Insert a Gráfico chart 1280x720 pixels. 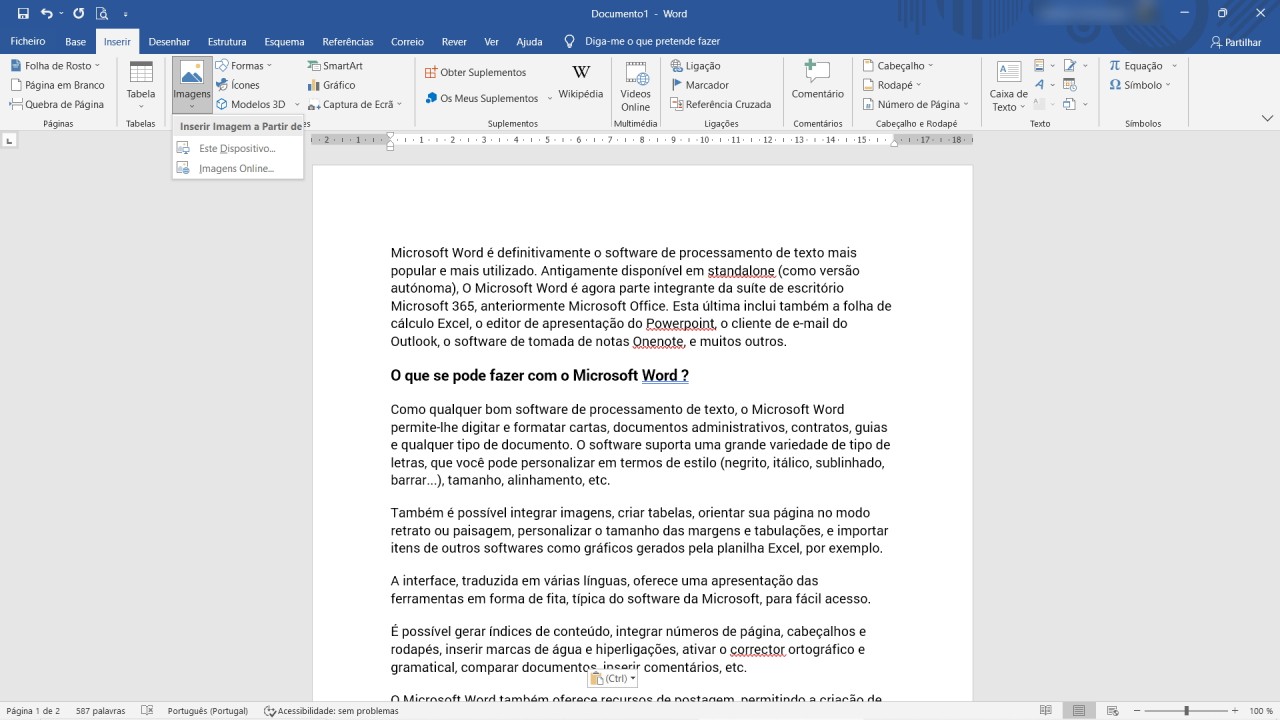point(331,85)
